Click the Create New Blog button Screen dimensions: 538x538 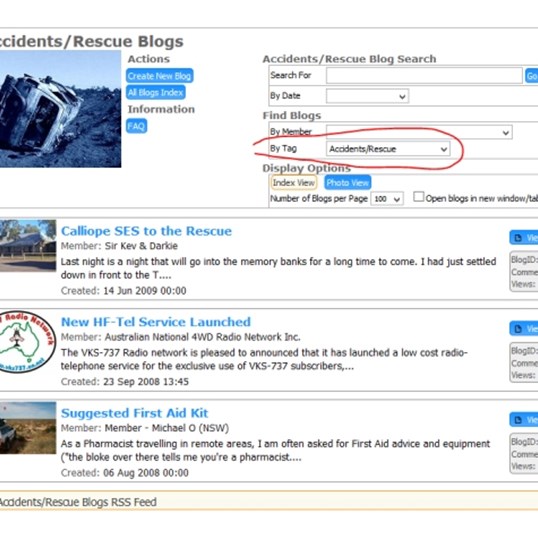tap(160, 76)
